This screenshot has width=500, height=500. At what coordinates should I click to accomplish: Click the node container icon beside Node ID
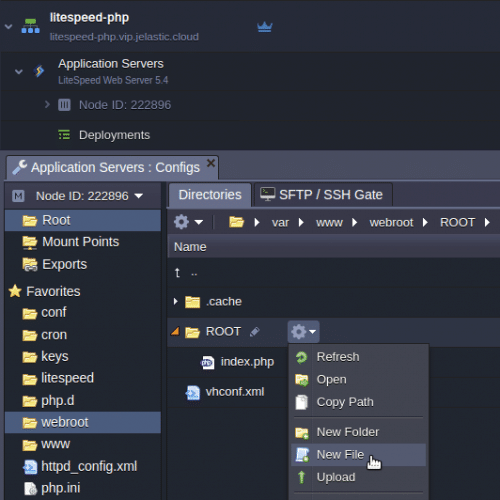pos(64,105)
